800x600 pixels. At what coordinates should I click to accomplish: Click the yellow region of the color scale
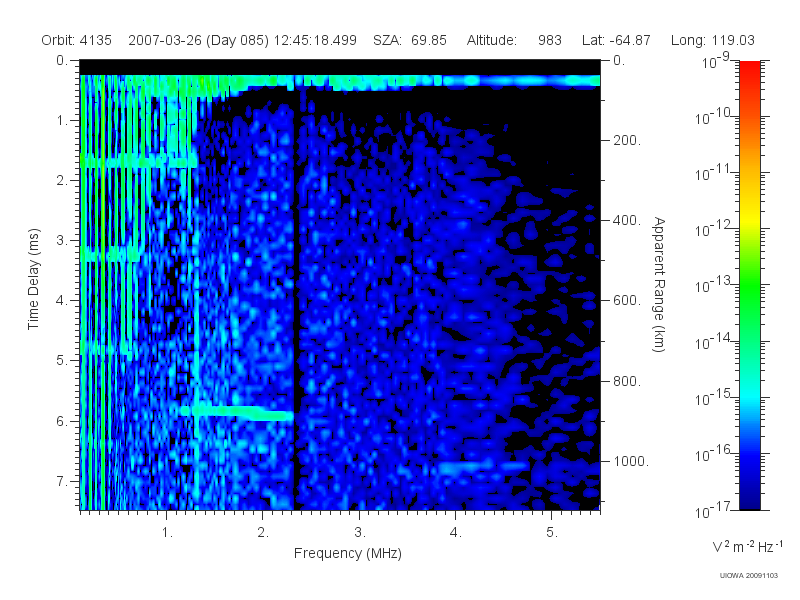click(x=749, y=219)
